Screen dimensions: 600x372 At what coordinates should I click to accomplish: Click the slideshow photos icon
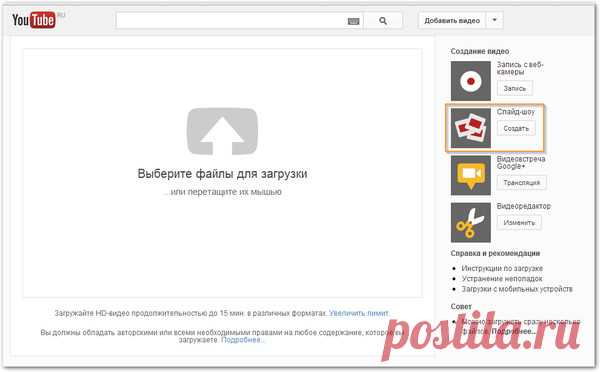[x=471, y=128]
